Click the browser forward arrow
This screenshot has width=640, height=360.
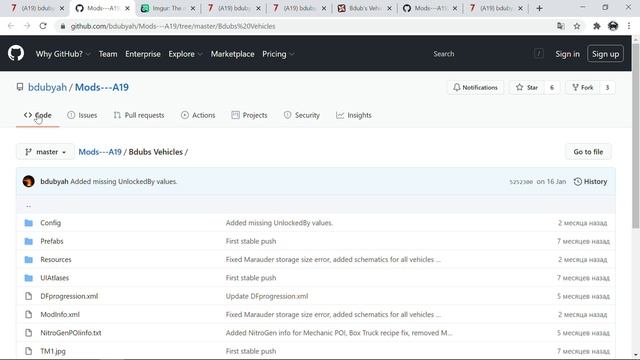pyautogui.click(x=27, y=26)
